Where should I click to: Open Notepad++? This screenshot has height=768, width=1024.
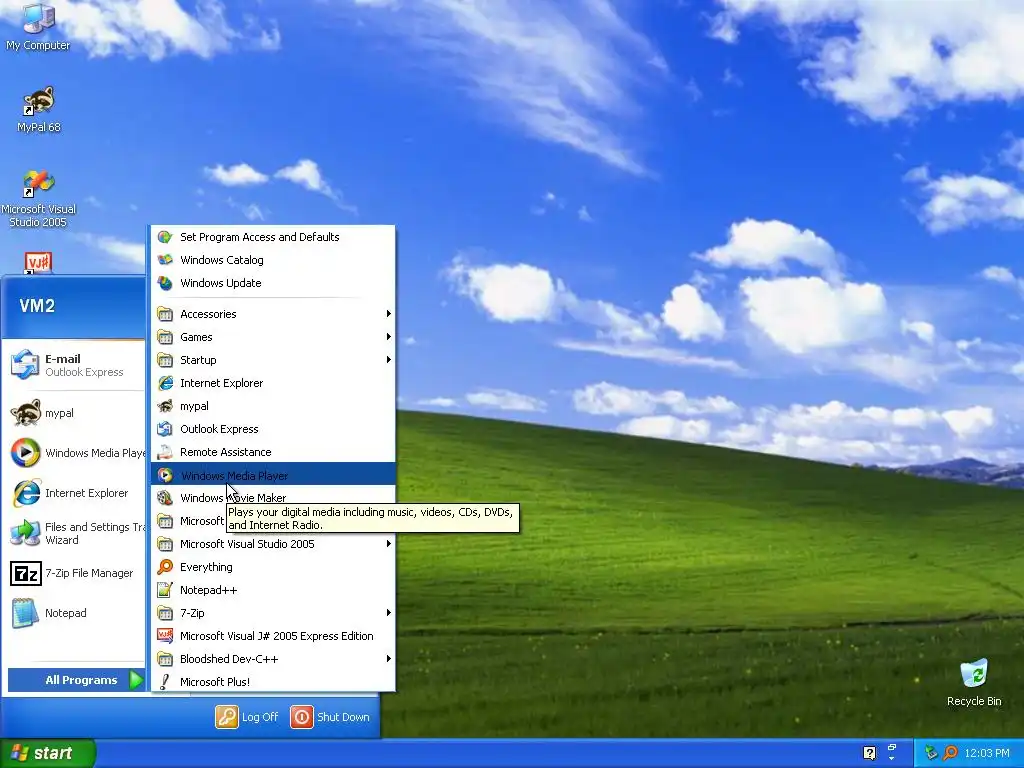[273, 590]
